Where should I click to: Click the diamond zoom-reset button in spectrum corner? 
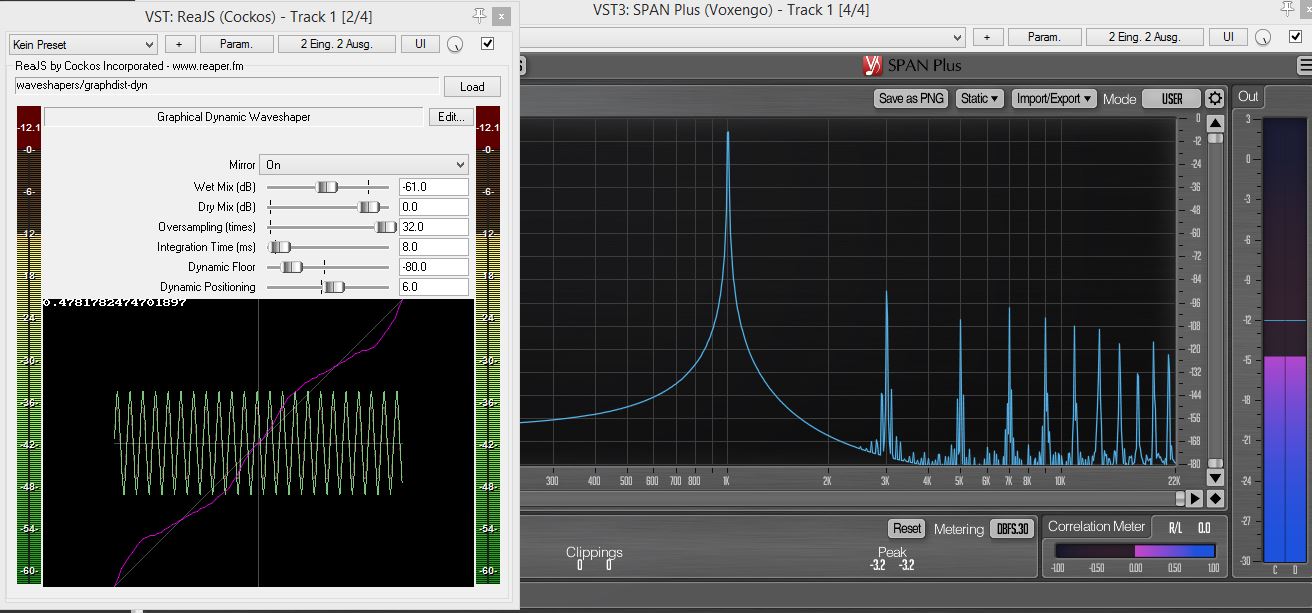(x=1215, y=498)
